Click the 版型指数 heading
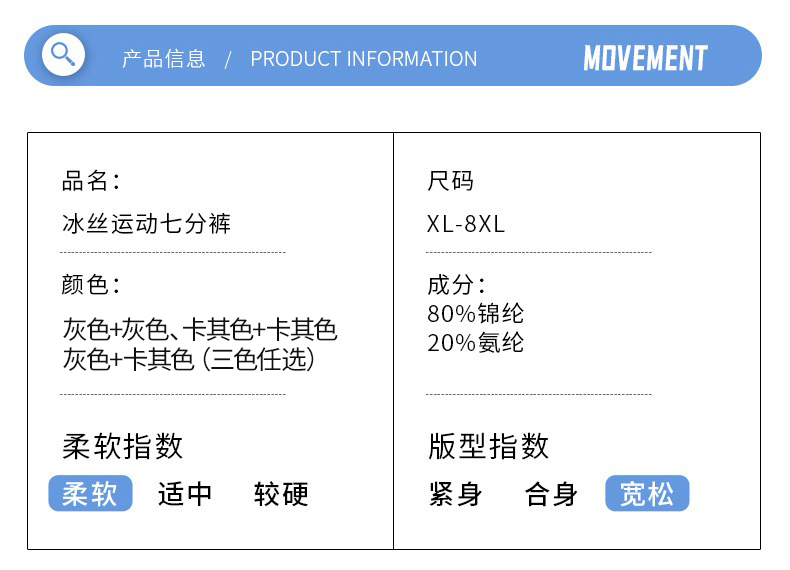The height and width of the screenshot is (570, 790). [x=488, y=447]
